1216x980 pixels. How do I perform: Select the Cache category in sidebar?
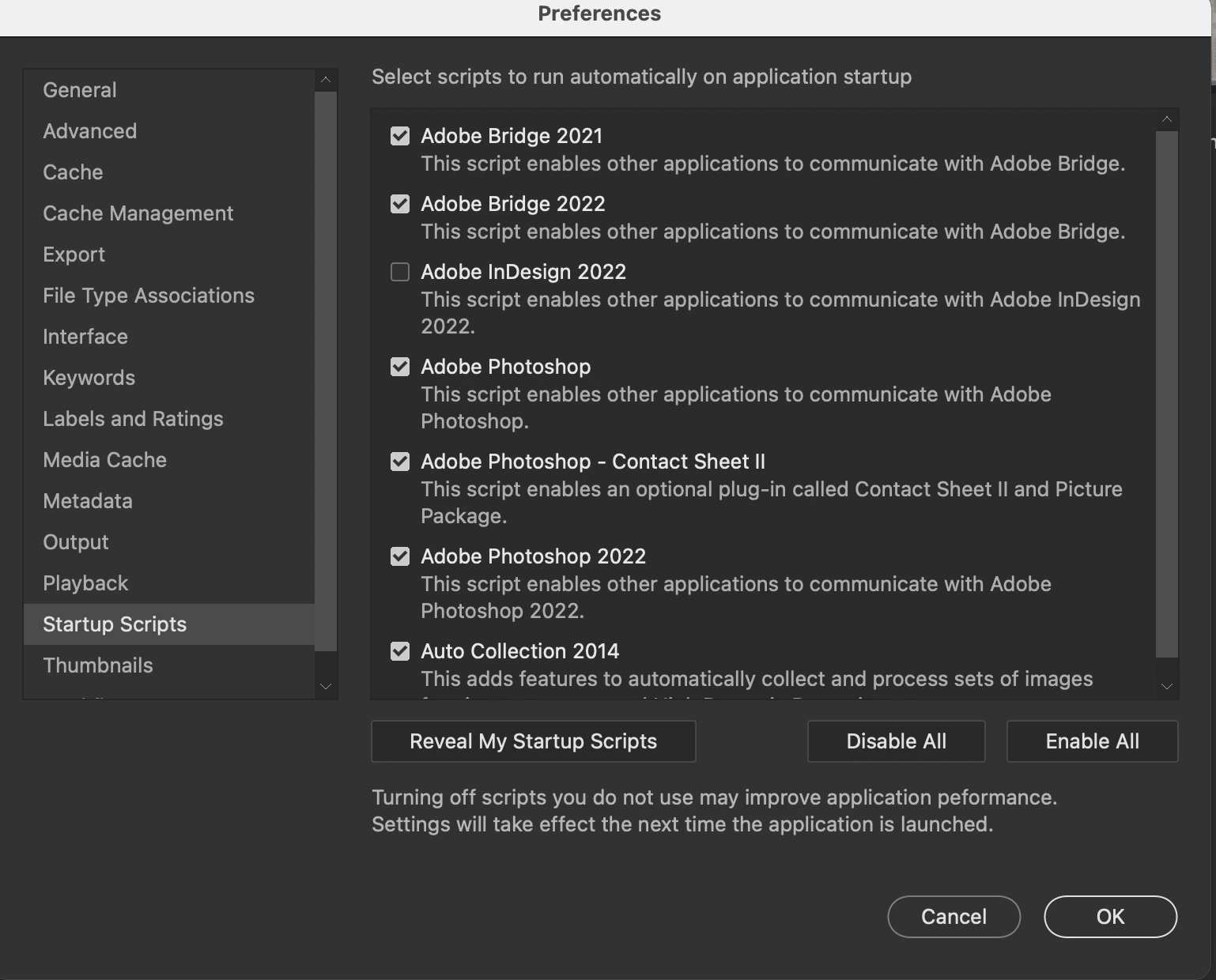tap(169, 172)
